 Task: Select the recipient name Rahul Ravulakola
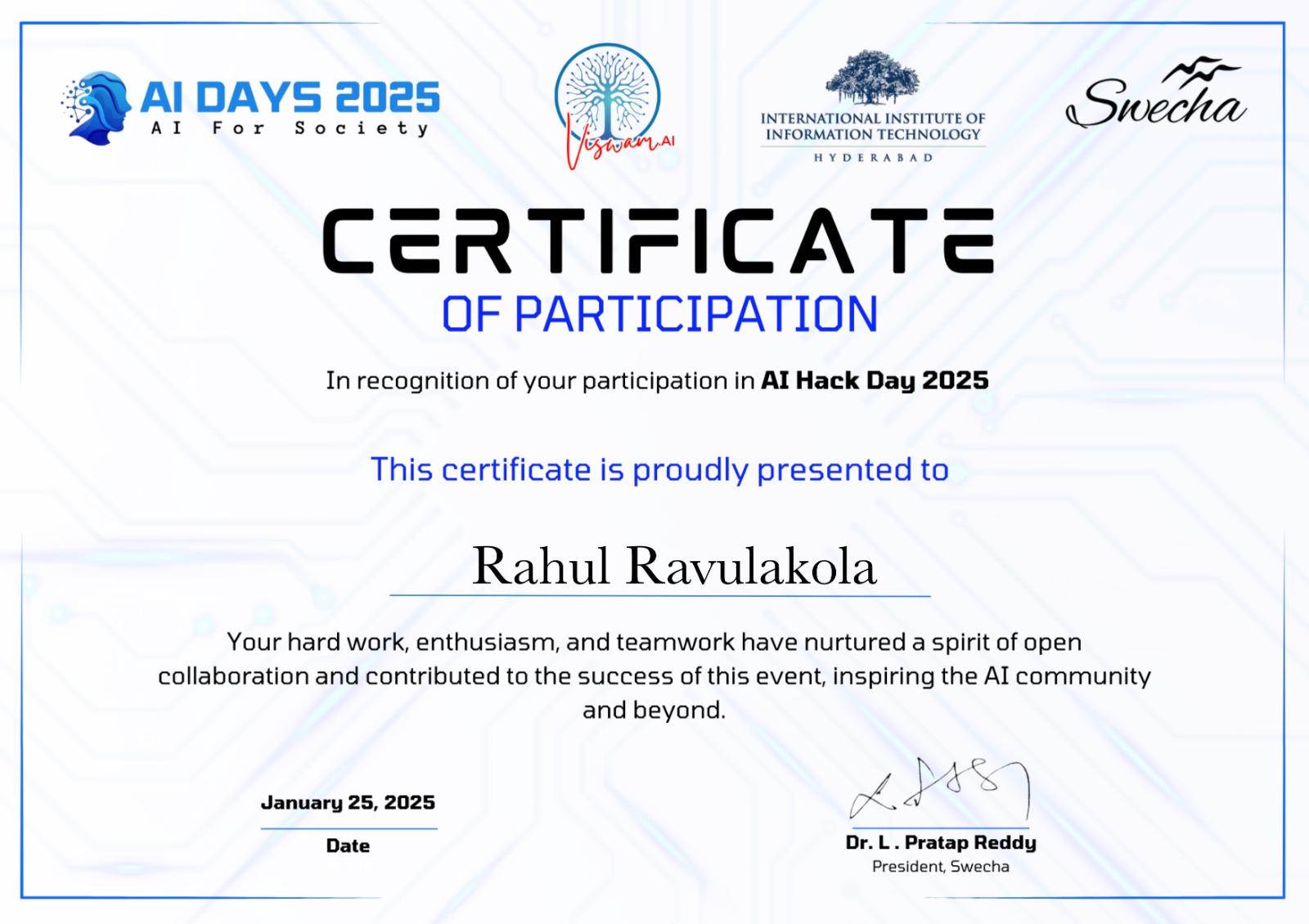coord(674,566)
